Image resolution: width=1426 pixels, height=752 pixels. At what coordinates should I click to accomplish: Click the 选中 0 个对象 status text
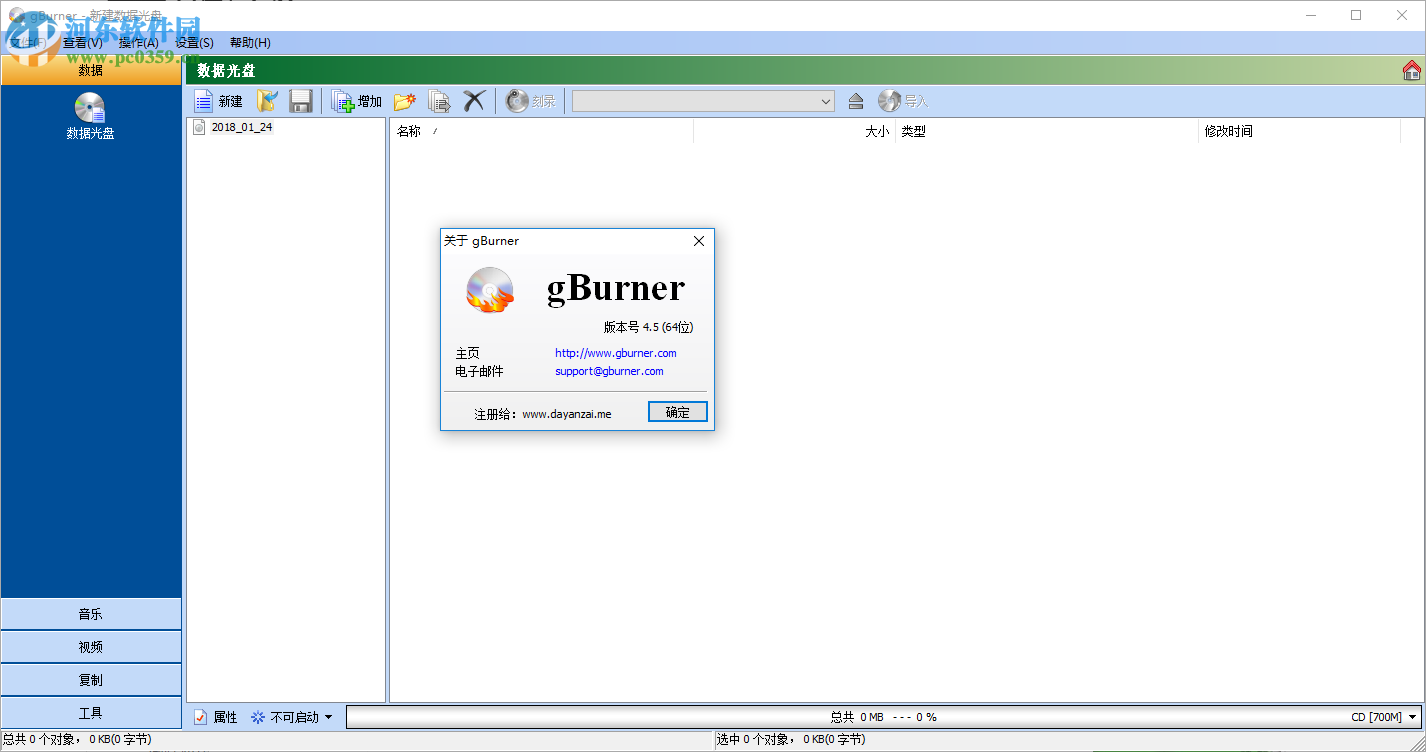tap(791, 740)
